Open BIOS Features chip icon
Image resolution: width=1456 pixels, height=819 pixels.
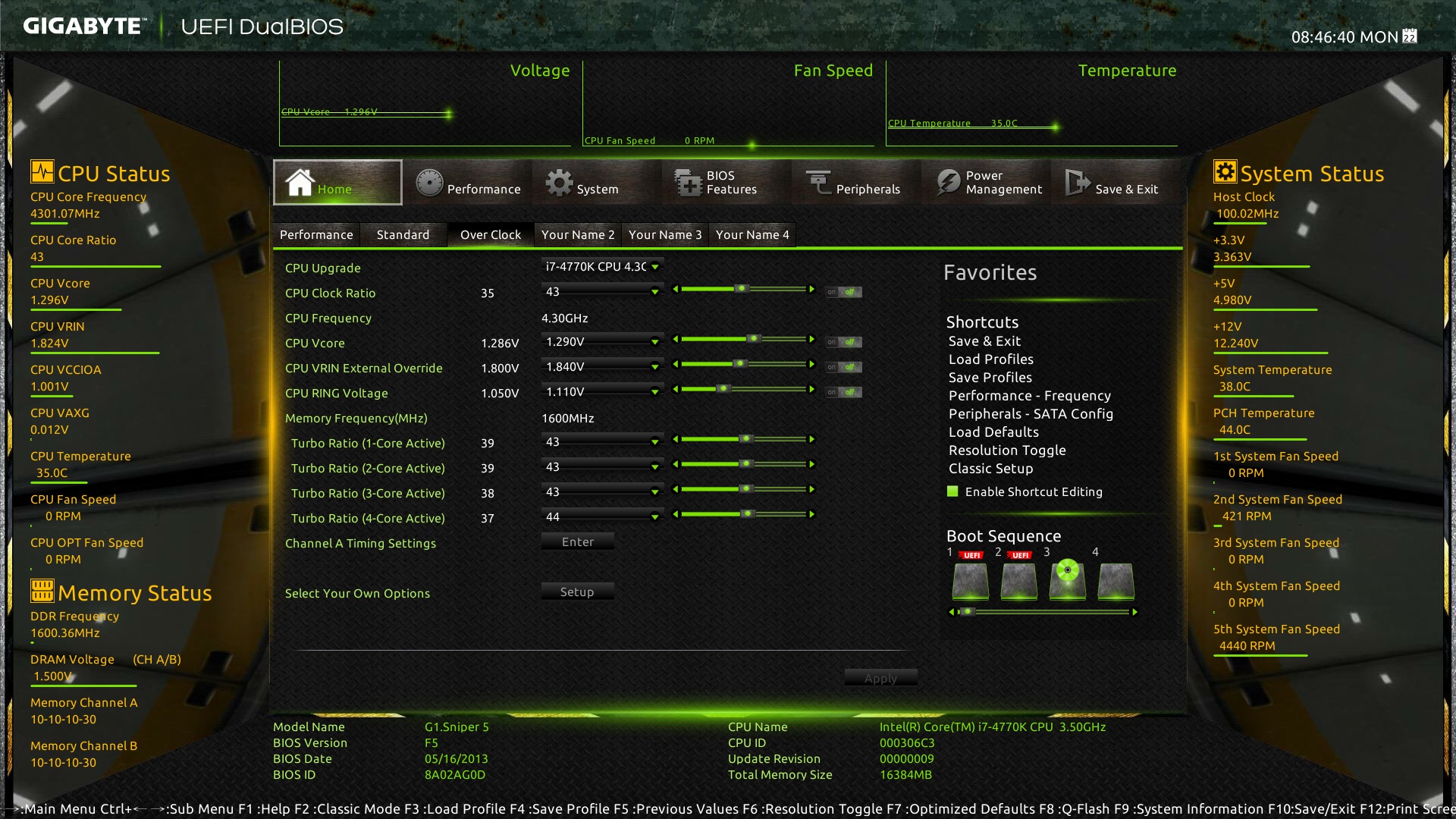point(689,183)
